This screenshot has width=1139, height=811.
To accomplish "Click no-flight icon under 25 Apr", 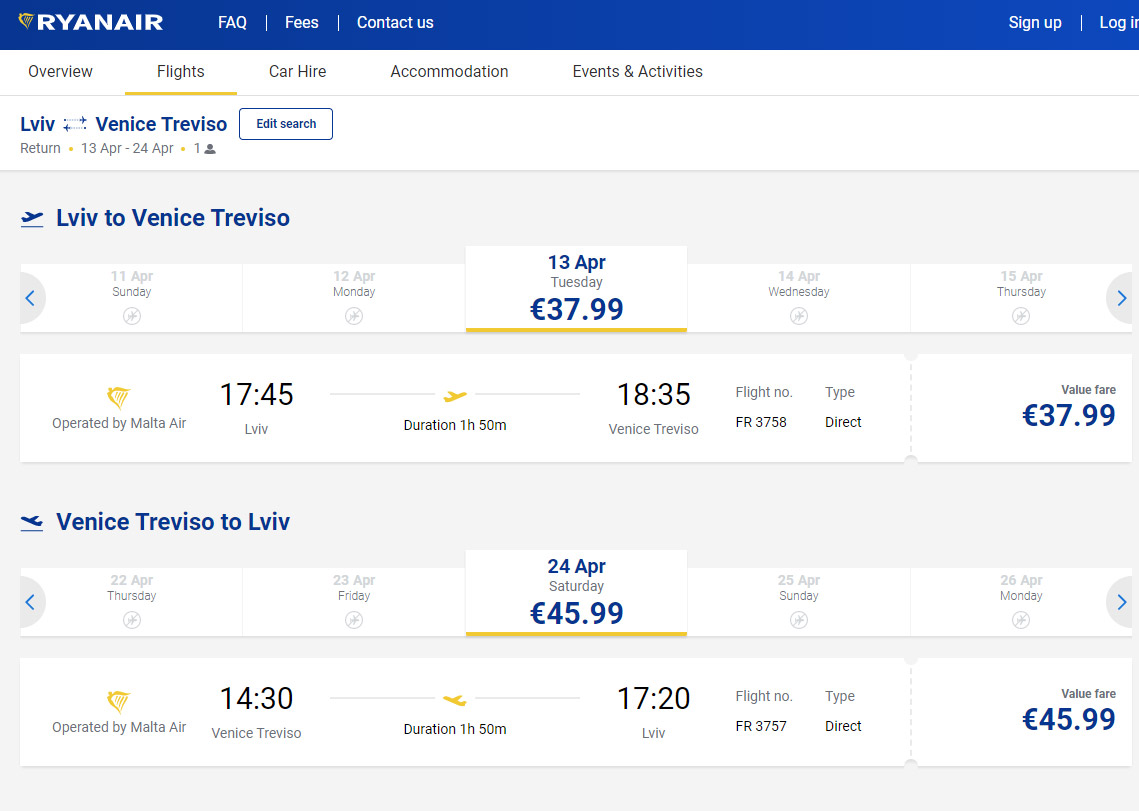I will (799, 620).
